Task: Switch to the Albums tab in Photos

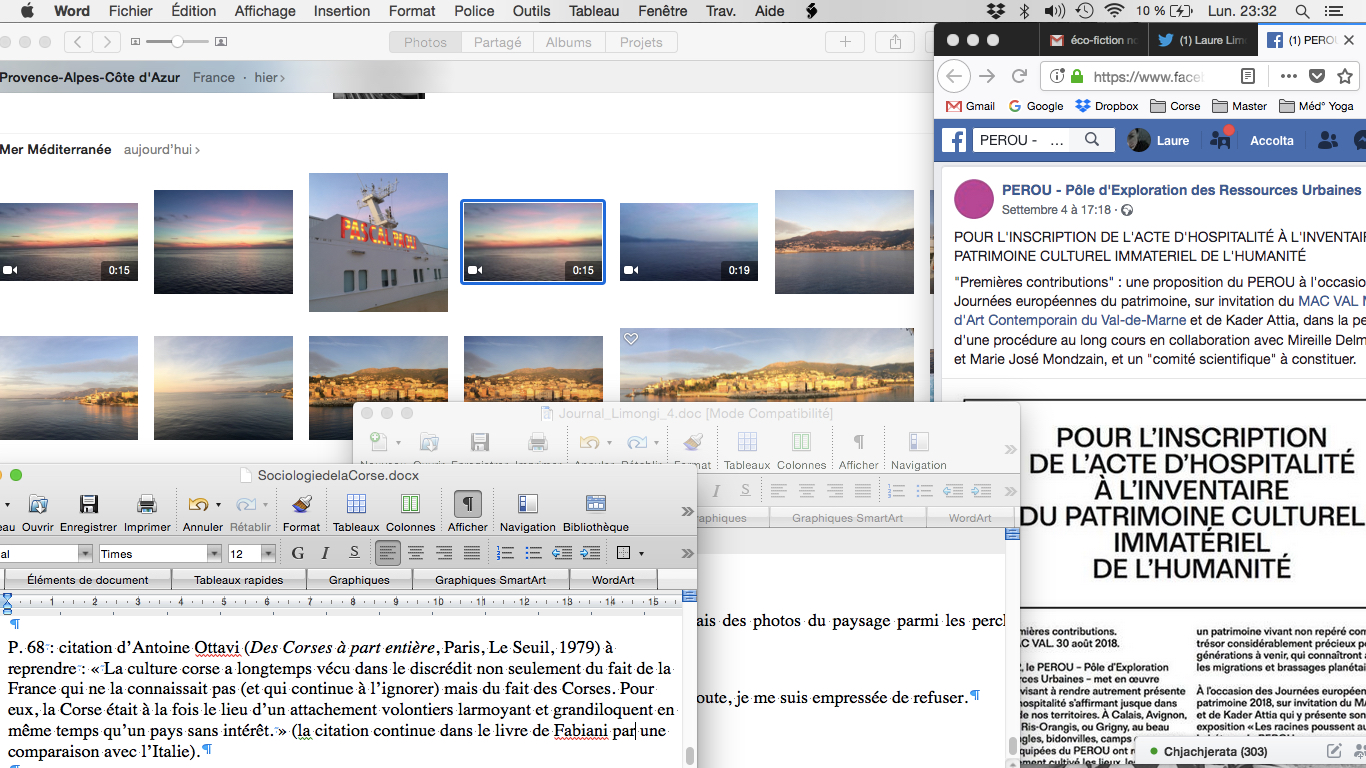Action: click(568, 43)
